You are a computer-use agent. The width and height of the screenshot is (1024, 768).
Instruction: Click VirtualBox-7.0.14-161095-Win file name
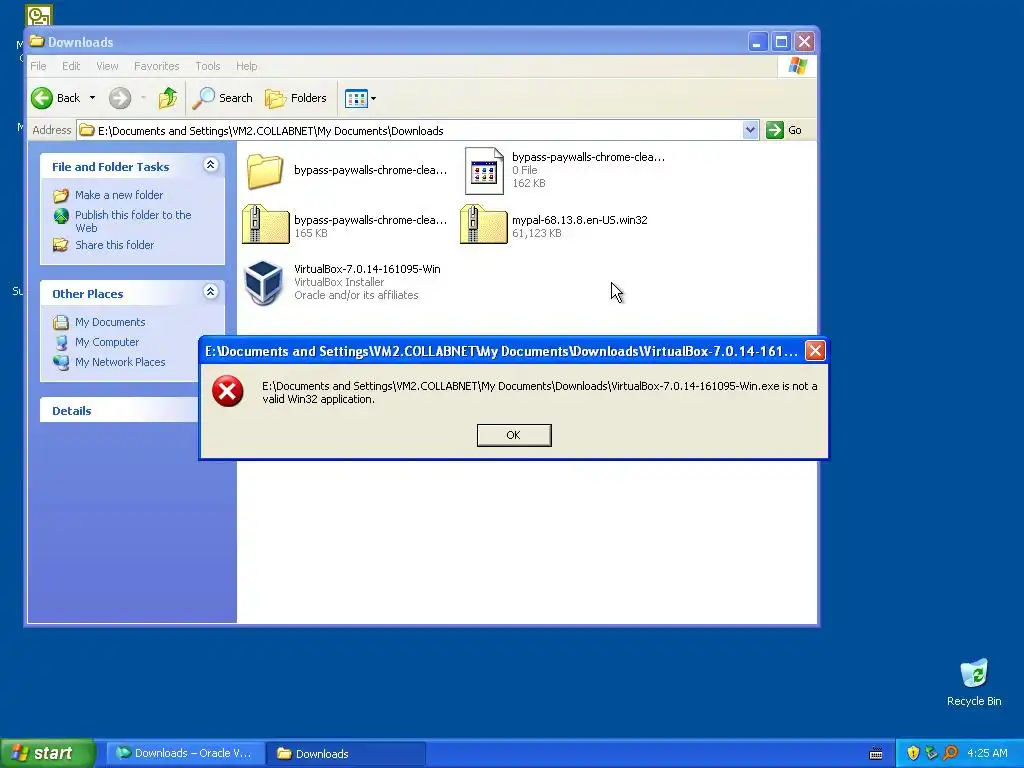tap(367, 269)
